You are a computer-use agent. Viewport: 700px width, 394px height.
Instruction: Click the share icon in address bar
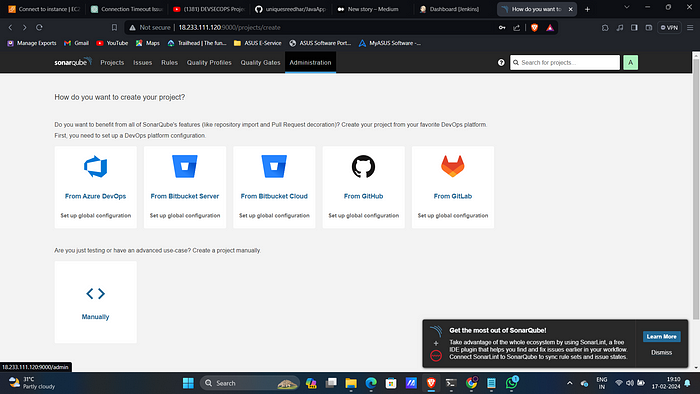517,28
